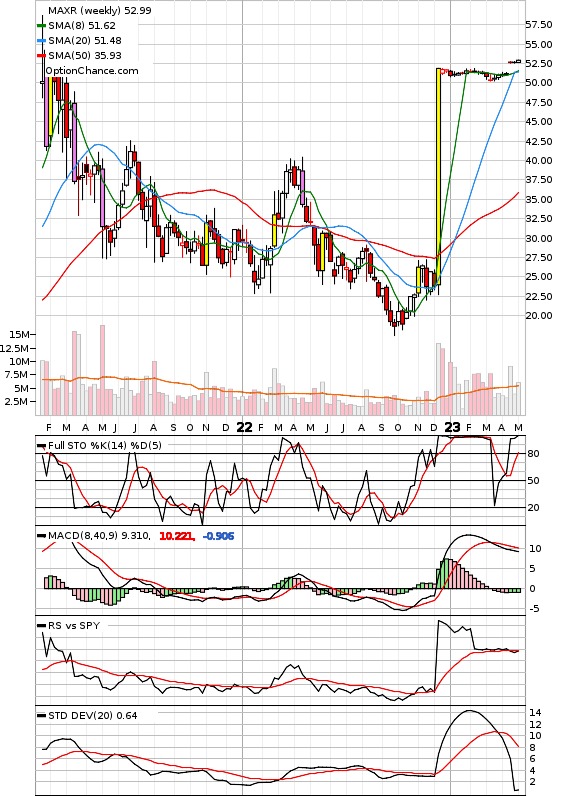Click the blue MACD histogram value -0.906
The image size is (566, 796).
218,536
